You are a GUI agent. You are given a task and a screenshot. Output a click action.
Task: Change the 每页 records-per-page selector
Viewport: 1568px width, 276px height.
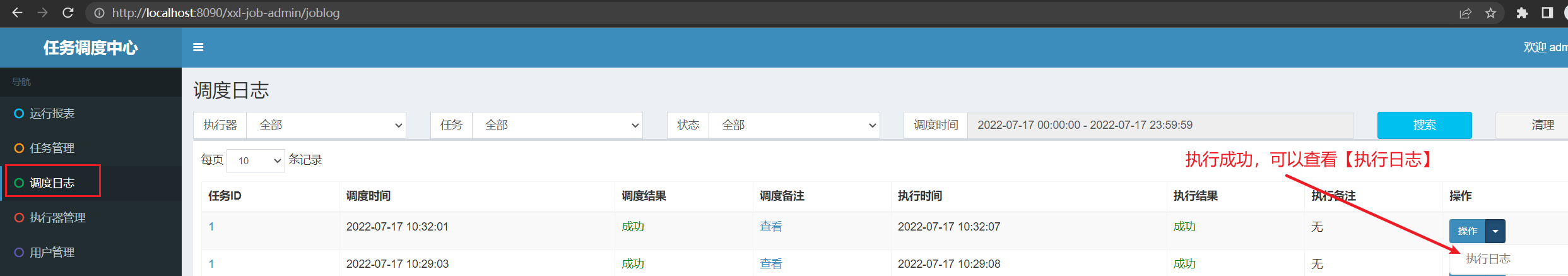(256, 160)
